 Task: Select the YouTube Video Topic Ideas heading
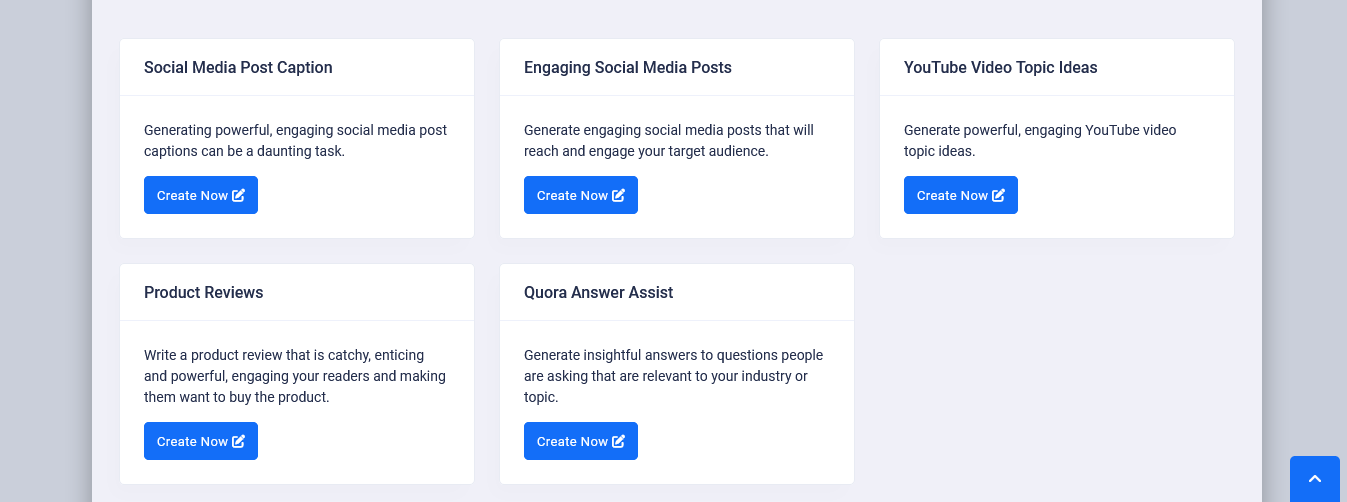pyautogui.click(x=1000, y=68)
